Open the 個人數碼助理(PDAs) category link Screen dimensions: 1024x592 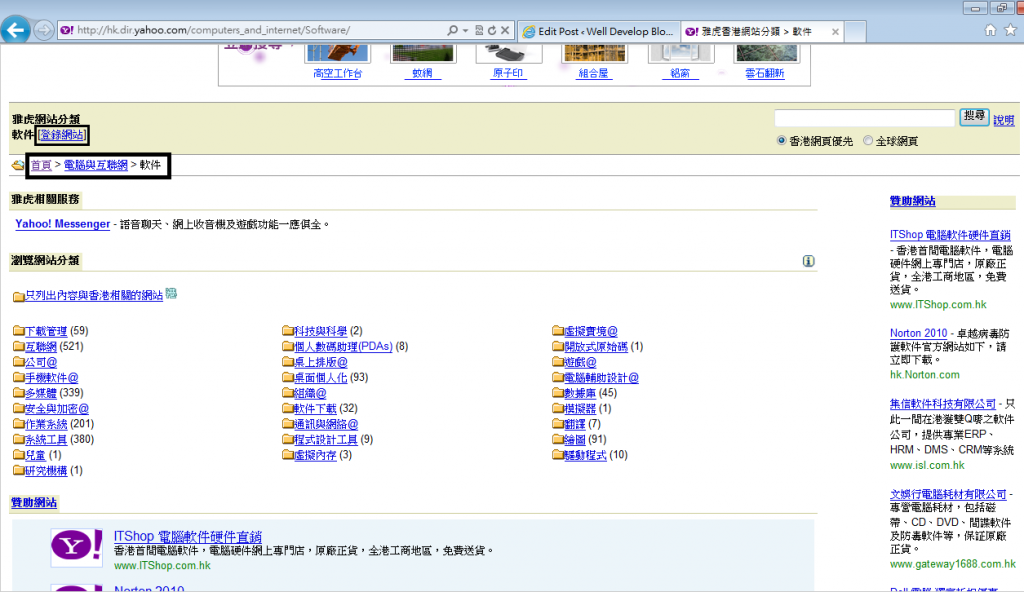(x=344, y=346)
